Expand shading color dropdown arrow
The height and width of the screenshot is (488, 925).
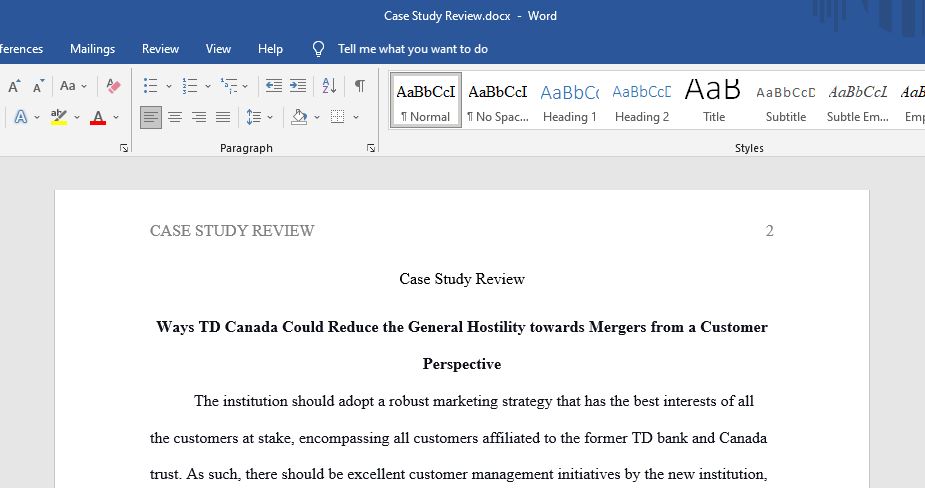click(317, 117)
